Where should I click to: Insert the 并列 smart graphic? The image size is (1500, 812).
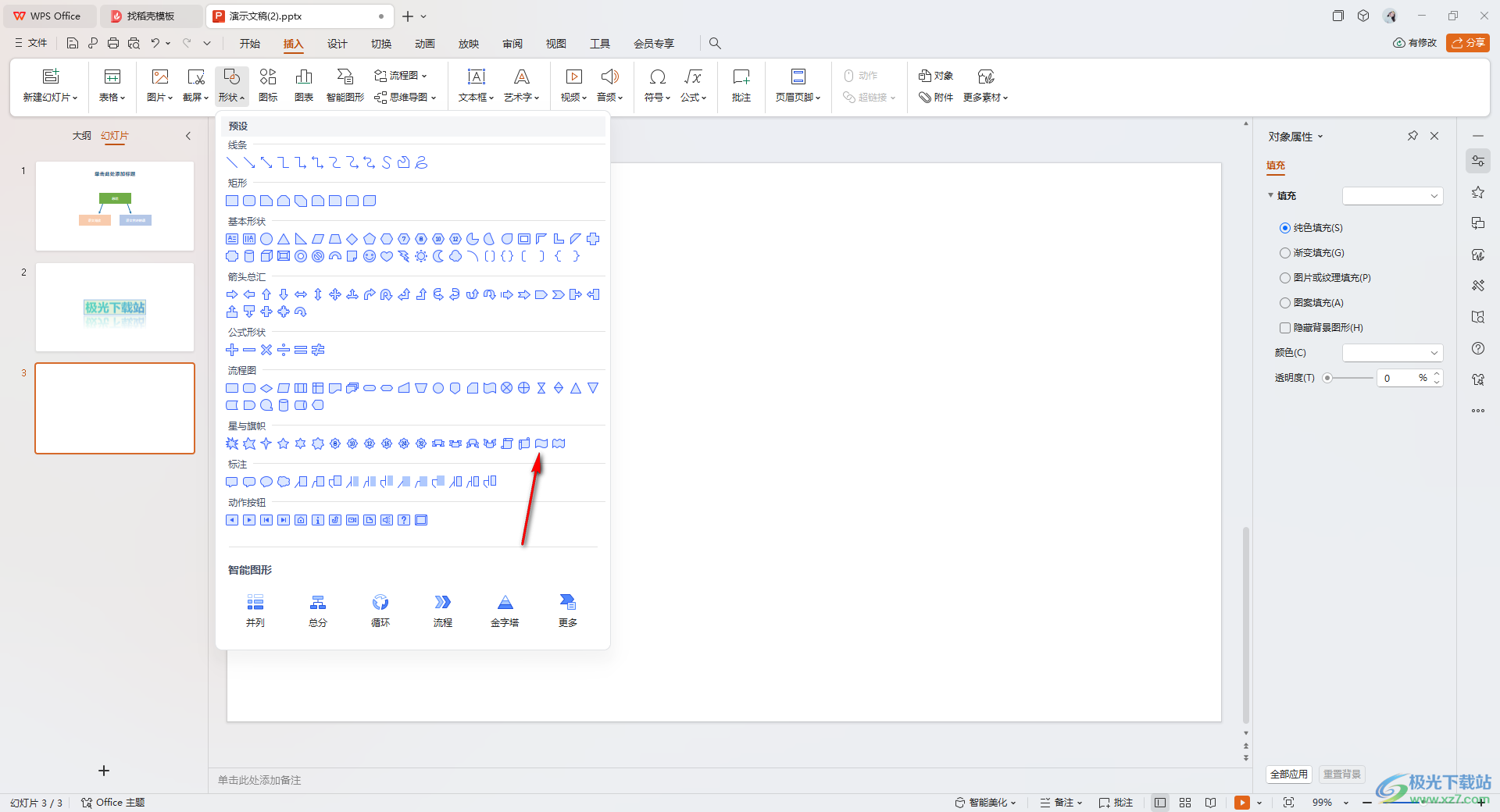(255, 610)
